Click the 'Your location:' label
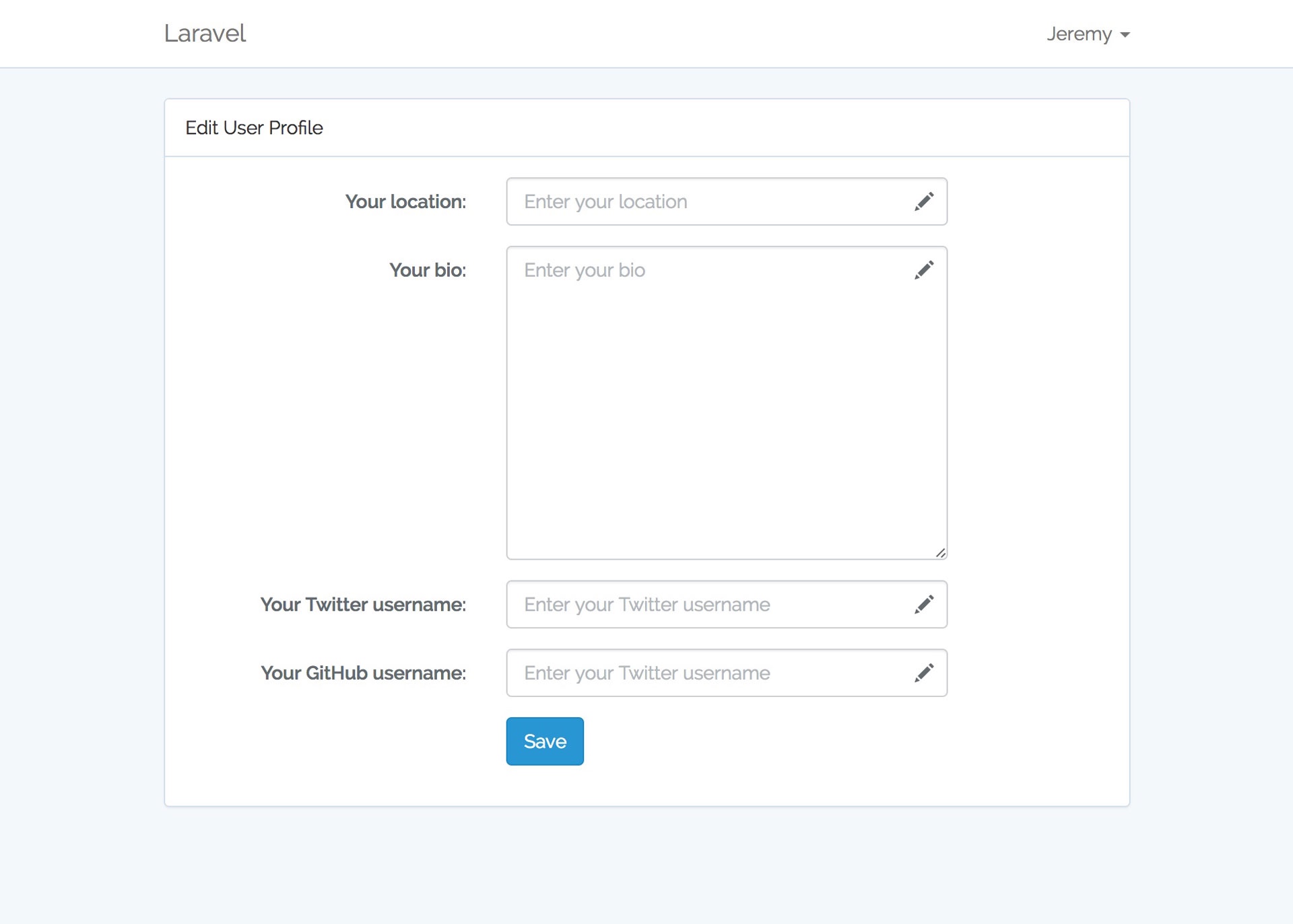Viewport: 1293px width, 924px height. [x=405, y=201]
